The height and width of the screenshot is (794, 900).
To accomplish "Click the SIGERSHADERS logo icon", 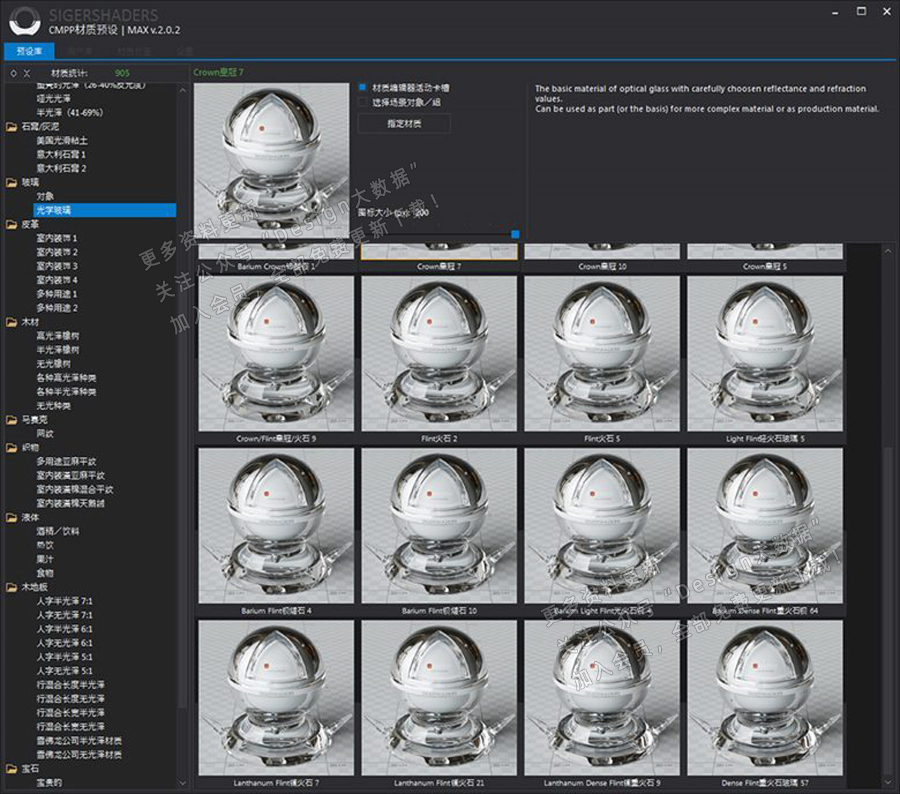I will coord(23,22).
